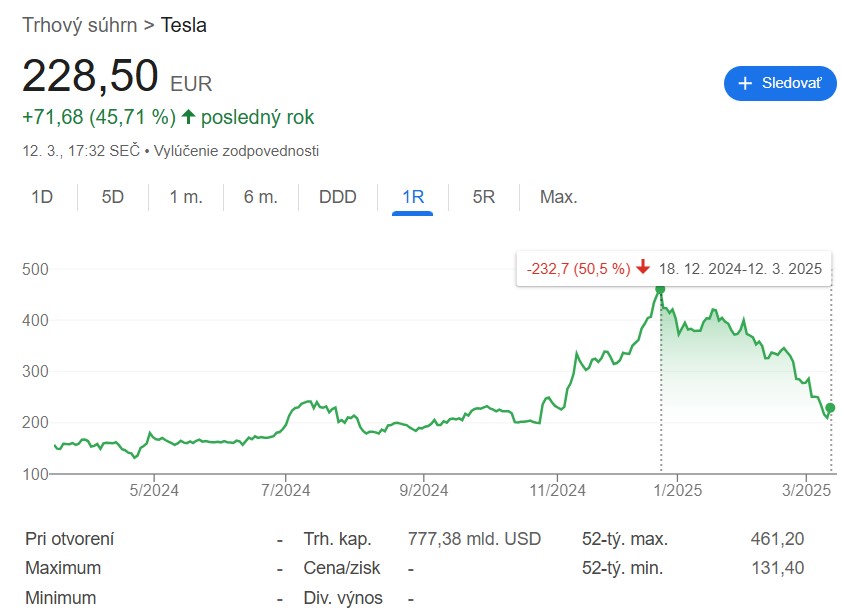Show the Max. full history tab
Viewport: 842px width, 614px height.
pos(558,197)
